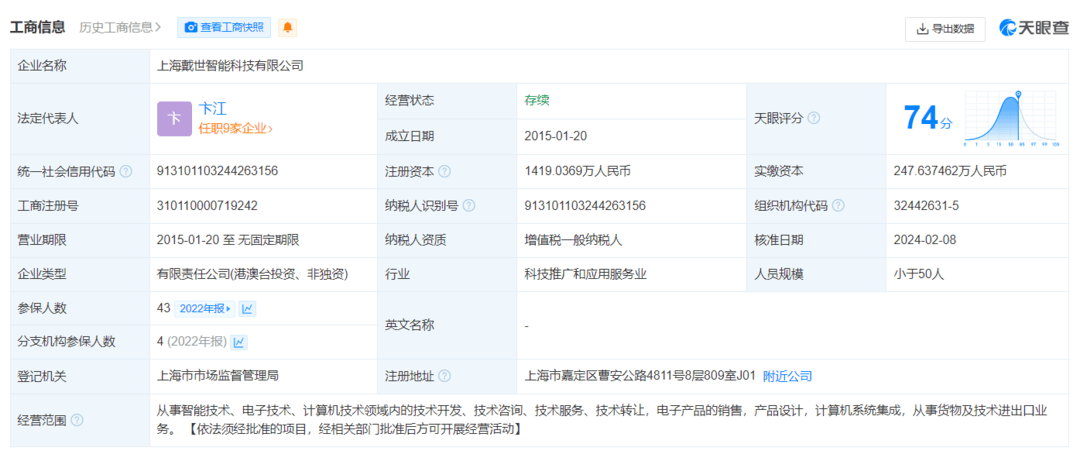Open 查看工商快照 snapshot button
Image resolution: width=1080 pixels, height=461 pixels.
coord(225,28)
